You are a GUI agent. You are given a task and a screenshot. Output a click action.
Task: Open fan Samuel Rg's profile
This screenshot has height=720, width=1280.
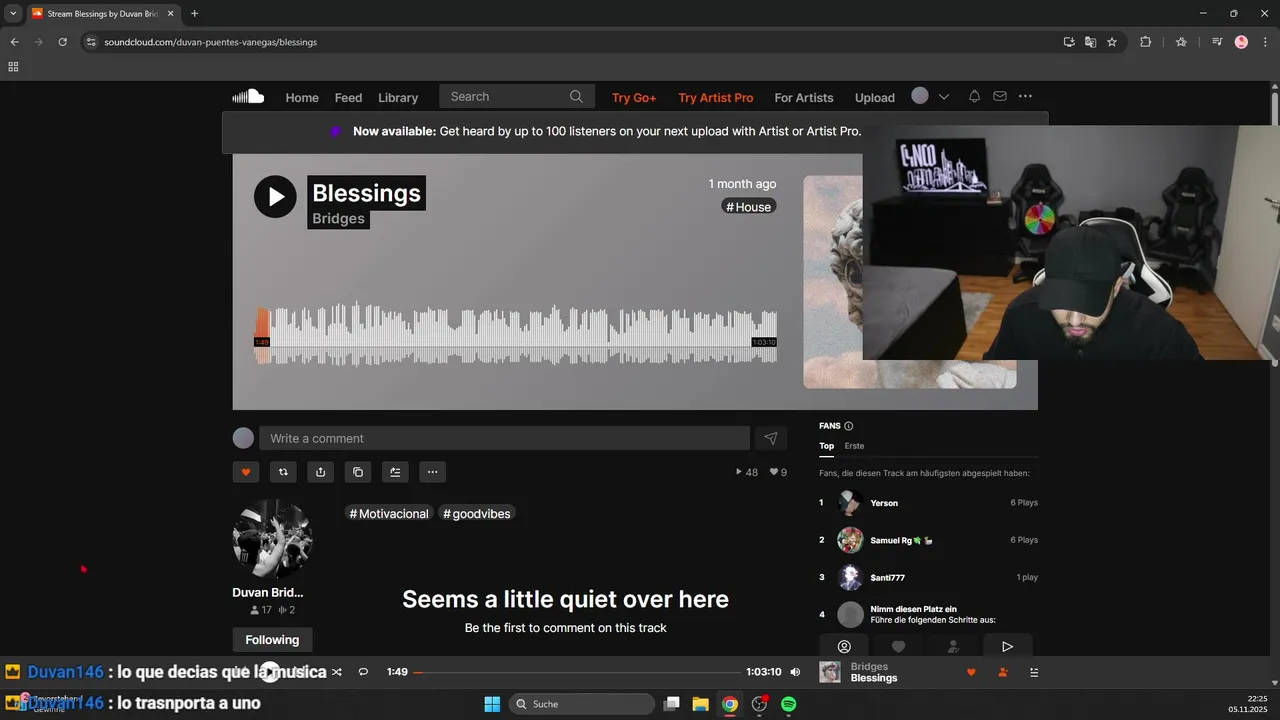tap(901, 540)
